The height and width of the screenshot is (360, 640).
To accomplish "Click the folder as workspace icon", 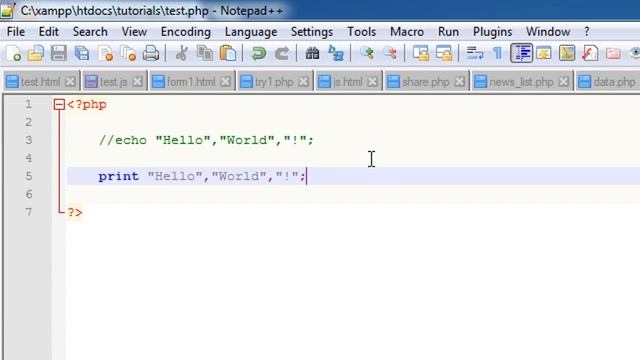I will pos(613,53).
